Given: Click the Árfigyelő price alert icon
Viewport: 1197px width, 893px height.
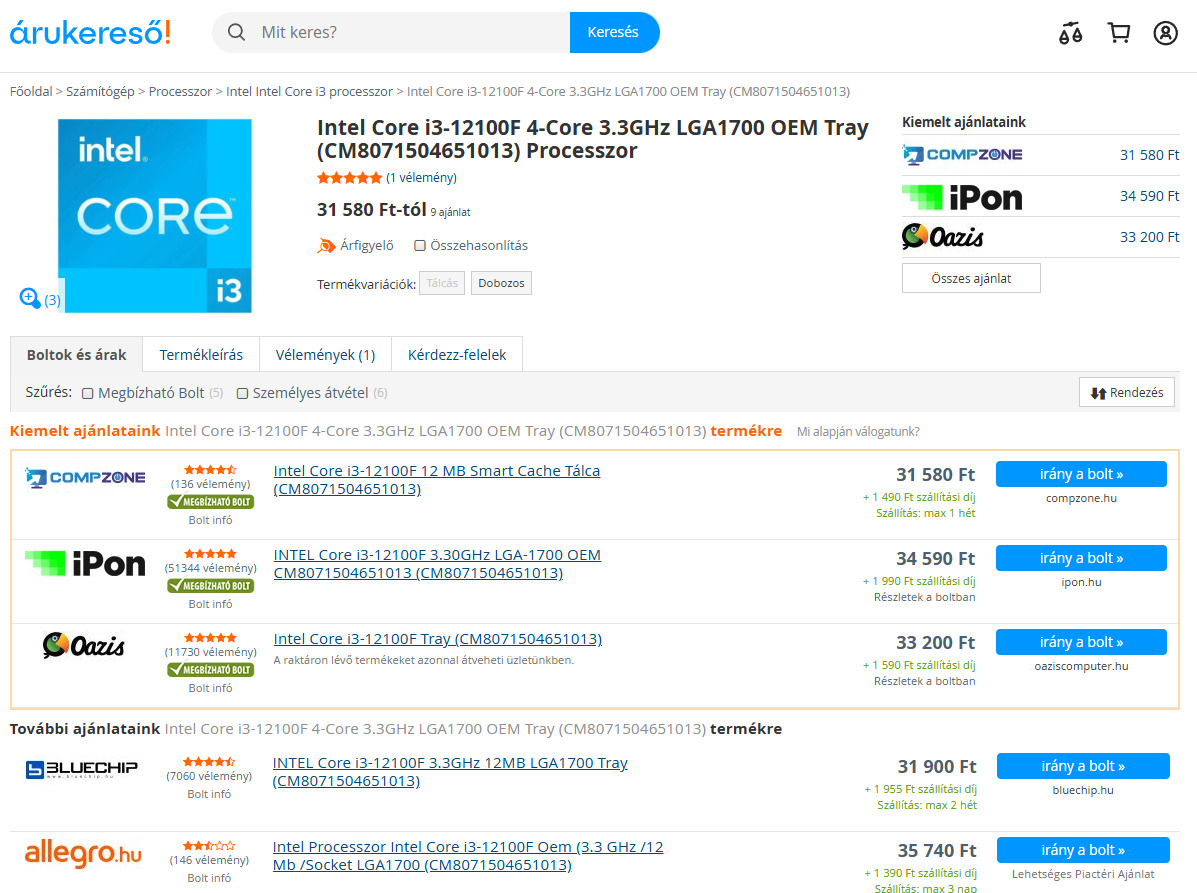Looking at the screenshot, I should [326, 245].
